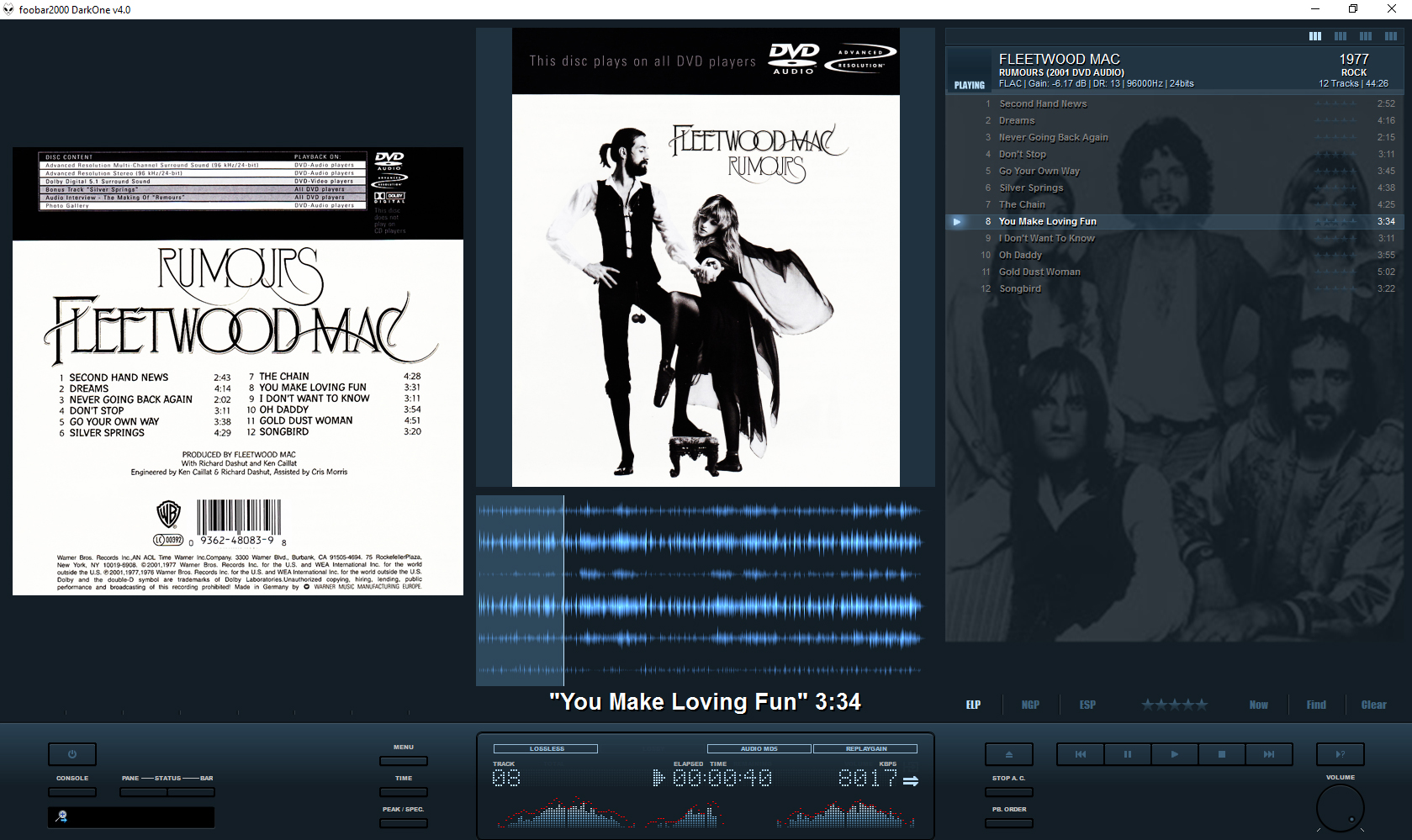
Task: Click the play indicator on track 8
Action: pos(957,222)
